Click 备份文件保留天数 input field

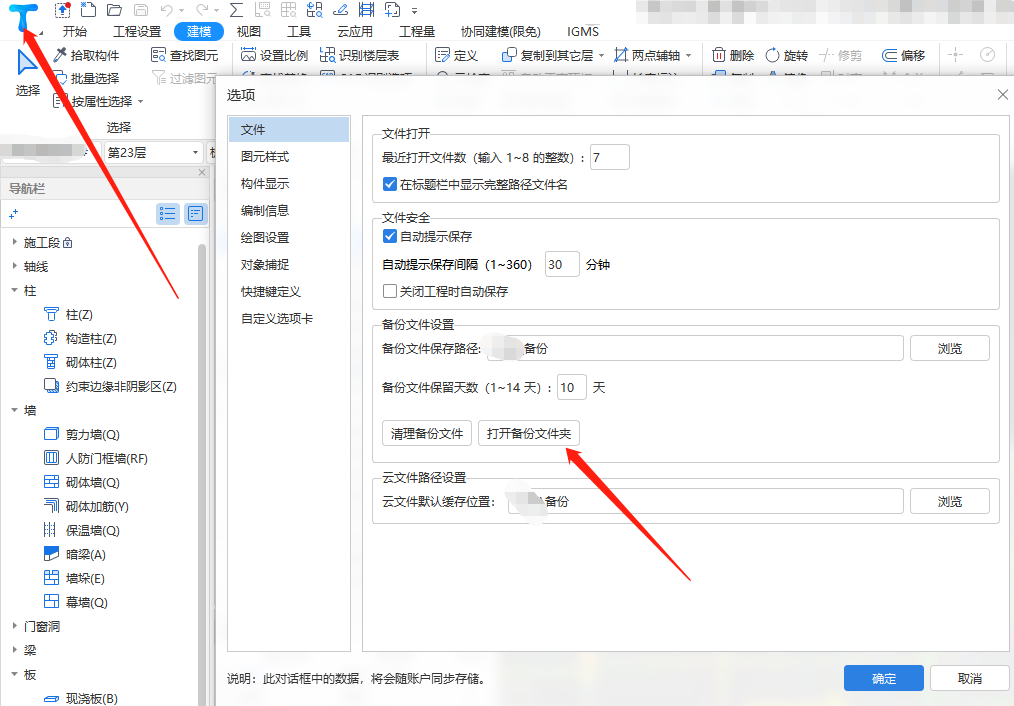point(572,387)
